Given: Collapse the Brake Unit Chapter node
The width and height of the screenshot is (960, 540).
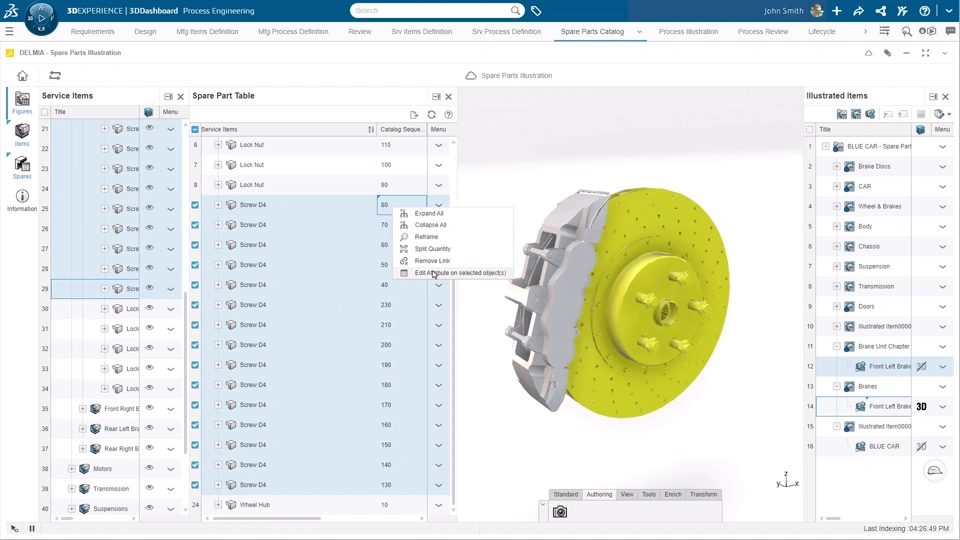Looking at the screenshot, I should (836, 347).
